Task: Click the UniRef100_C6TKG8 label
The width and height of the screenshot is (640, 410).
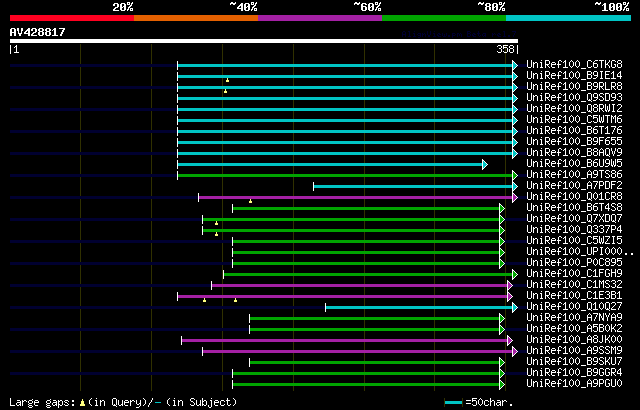Action: point(574,64)
